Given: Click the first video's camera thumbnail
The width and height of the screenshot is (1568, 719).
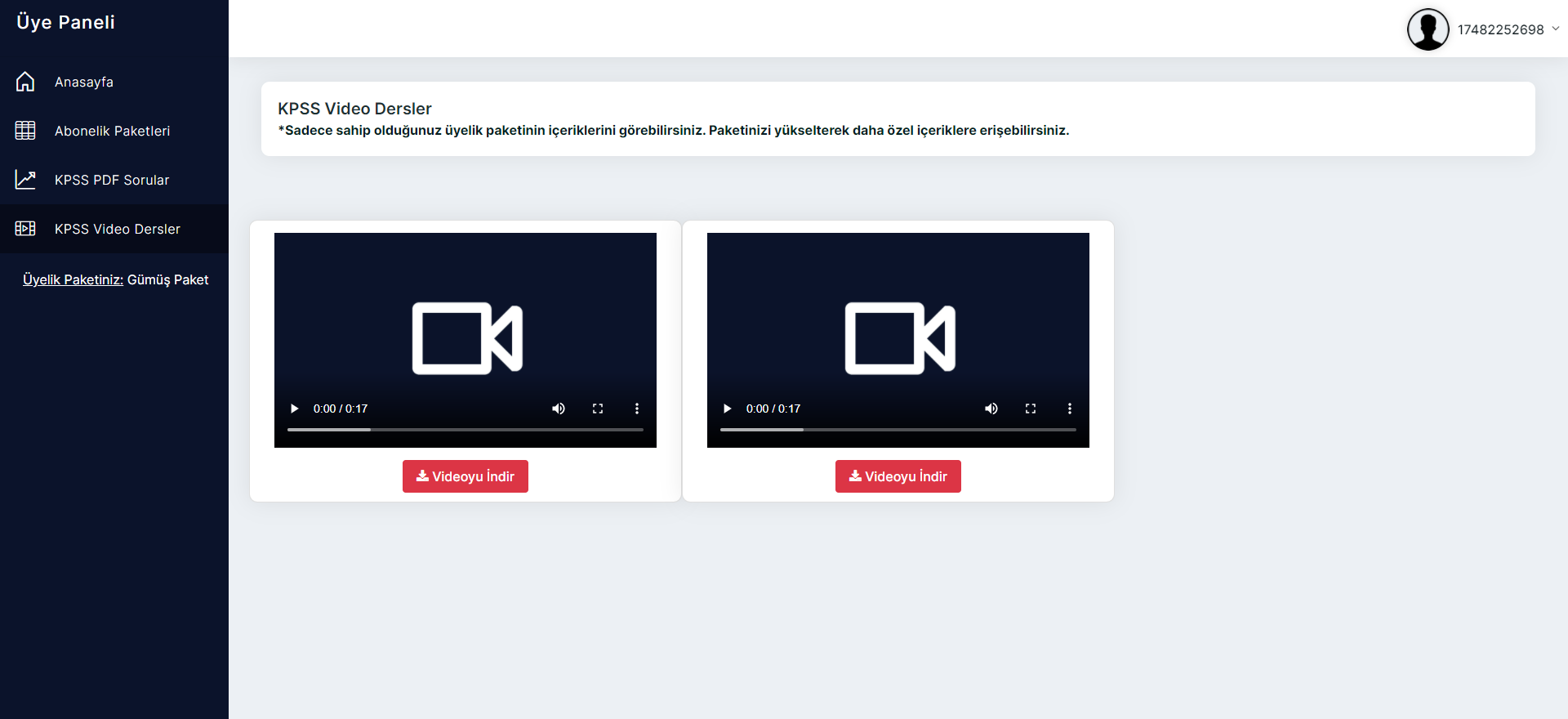Looking at the screenshot, I should point(467,338).
